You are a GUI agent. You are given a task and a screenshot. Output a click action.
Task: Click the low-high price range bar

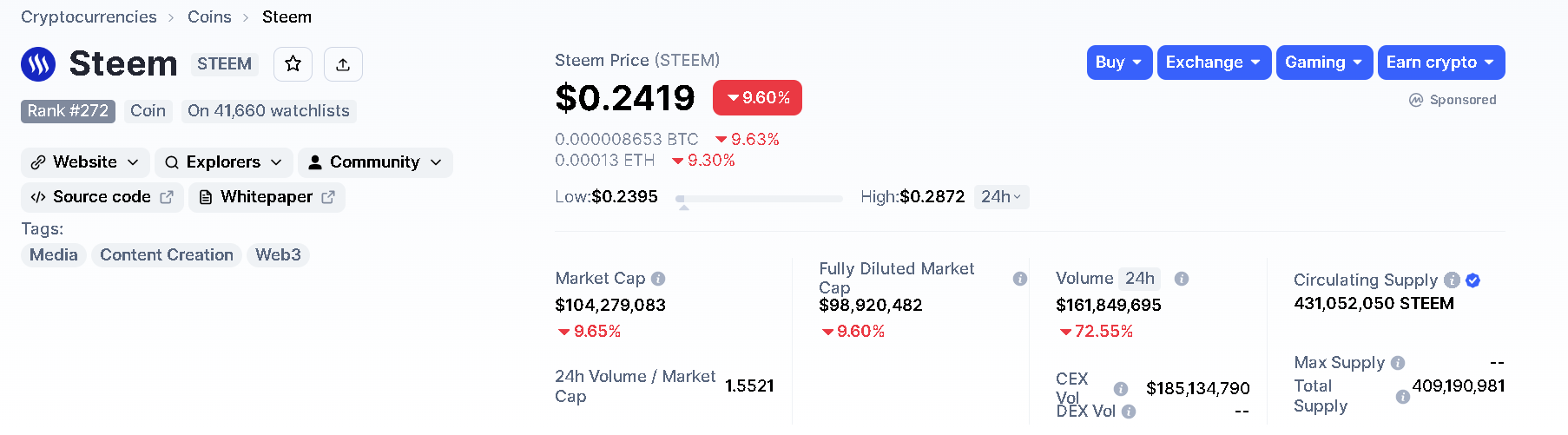(759, 199)
